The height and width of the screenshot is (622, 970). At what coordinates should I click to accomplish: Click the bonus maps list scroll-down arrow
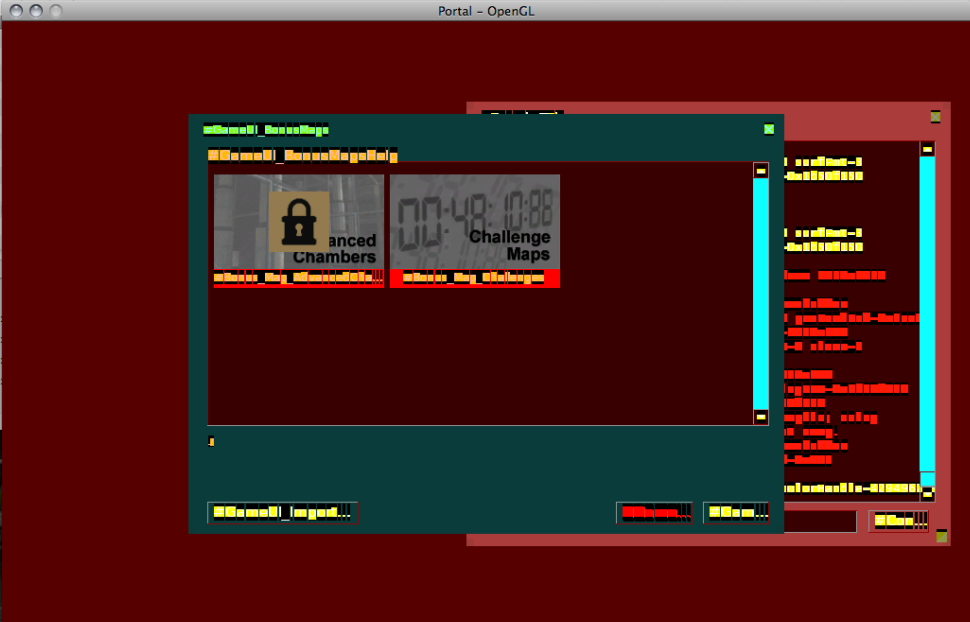click(761, 417)
